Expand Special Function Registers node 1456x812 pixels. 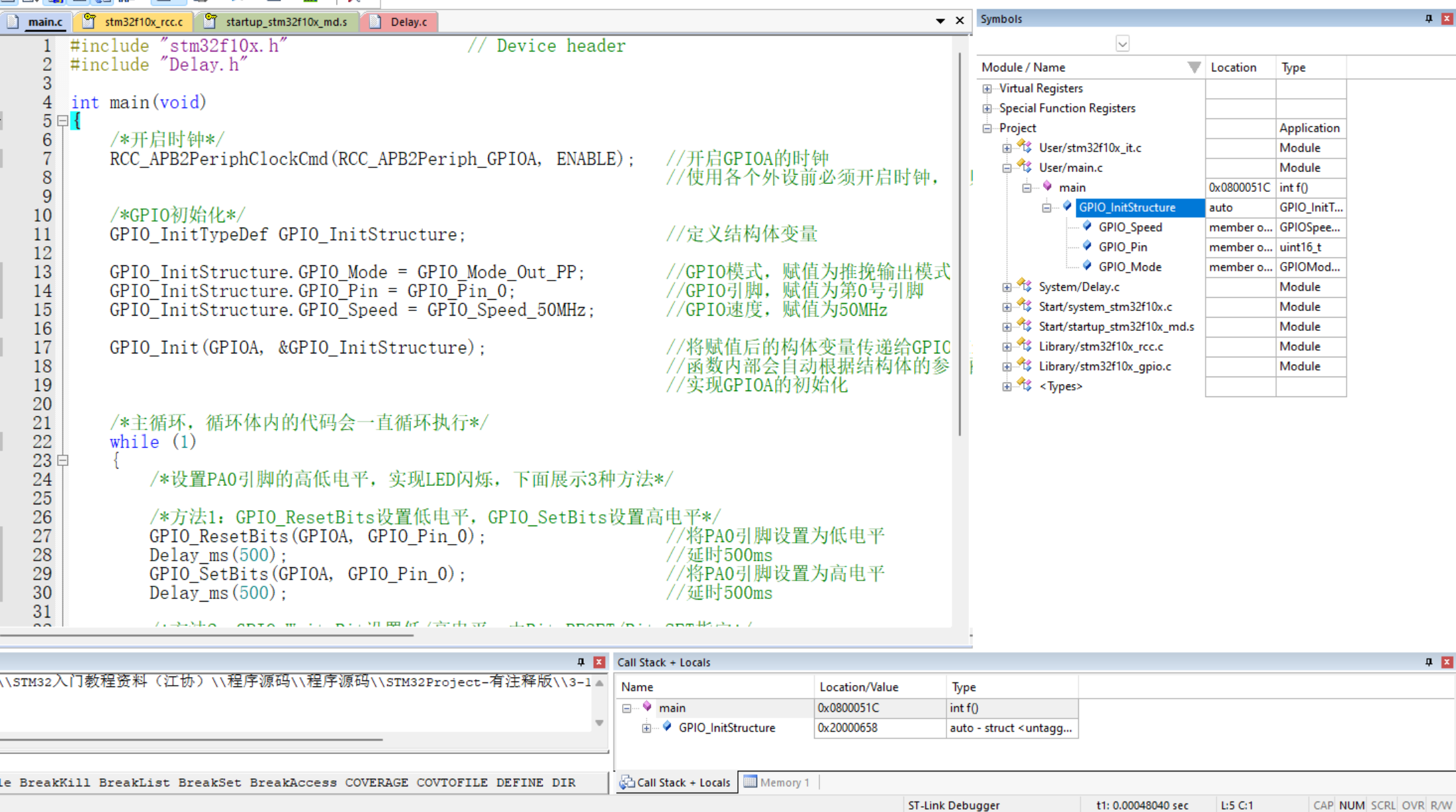987,109
